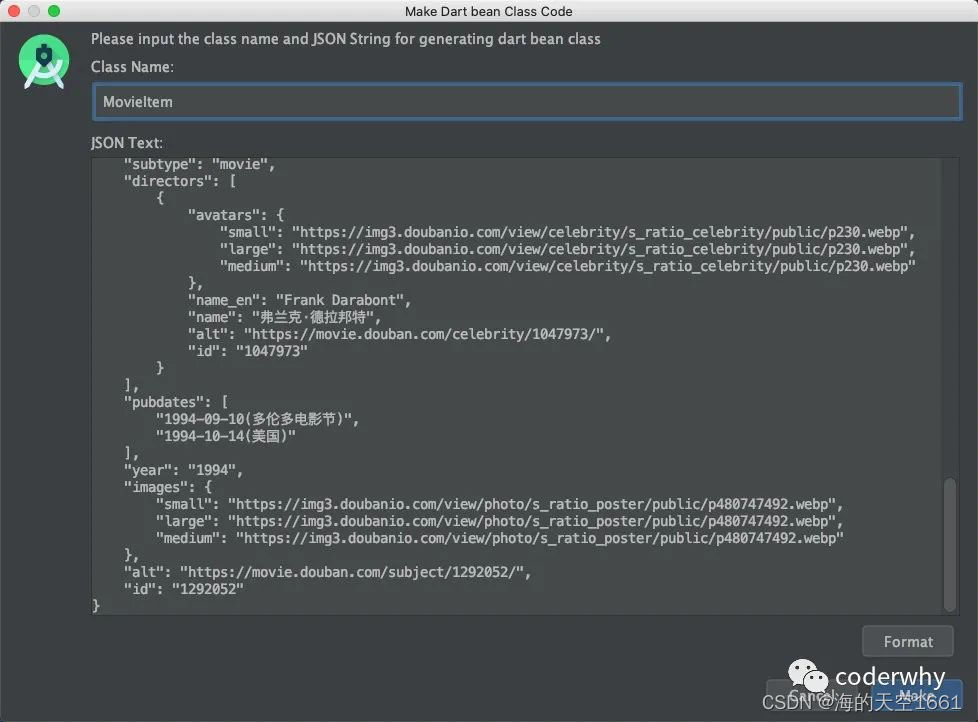
Task: Click the JSON Text label
Action: 127,143
